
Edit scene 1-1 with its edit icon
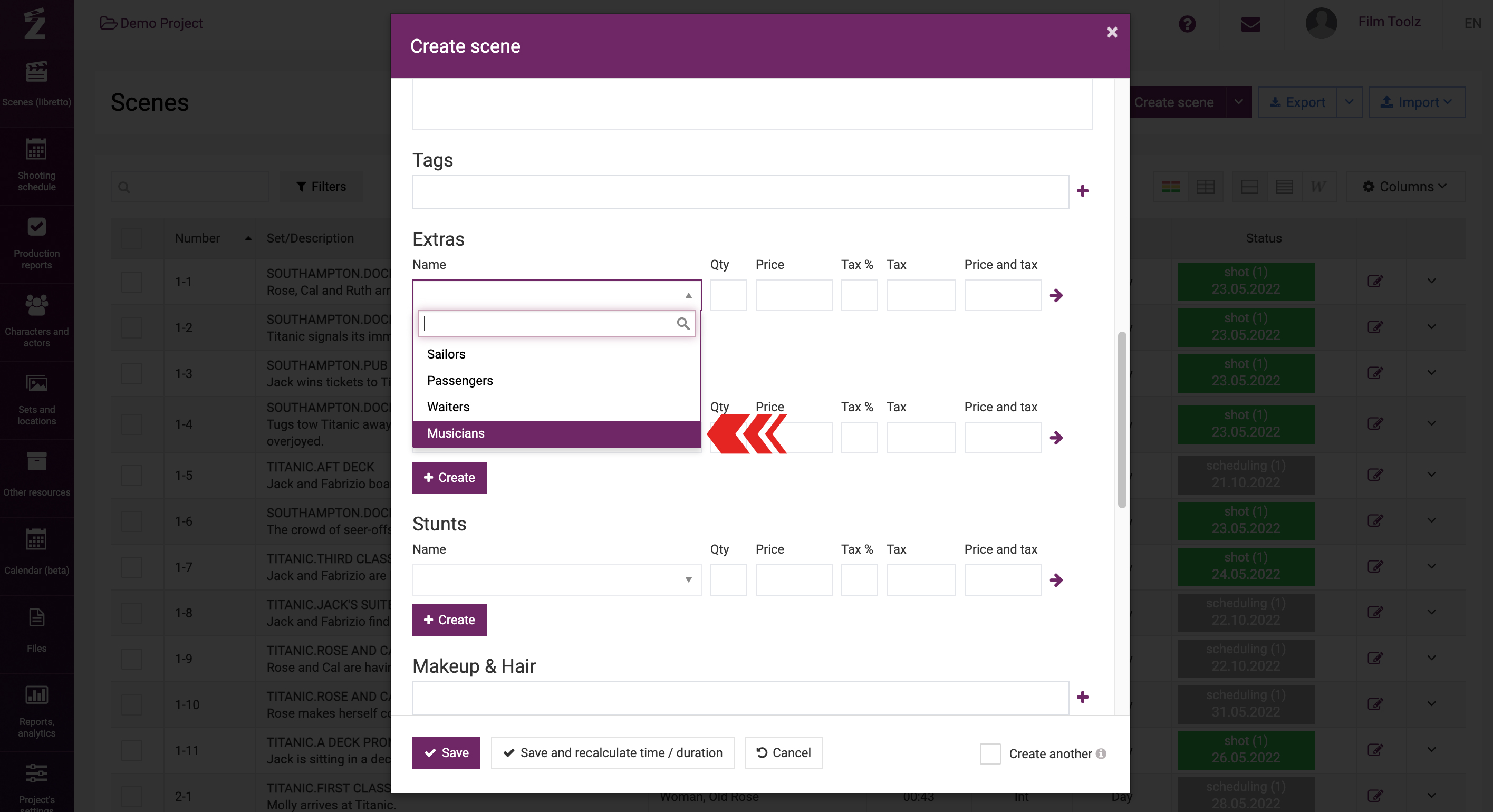1375,282
